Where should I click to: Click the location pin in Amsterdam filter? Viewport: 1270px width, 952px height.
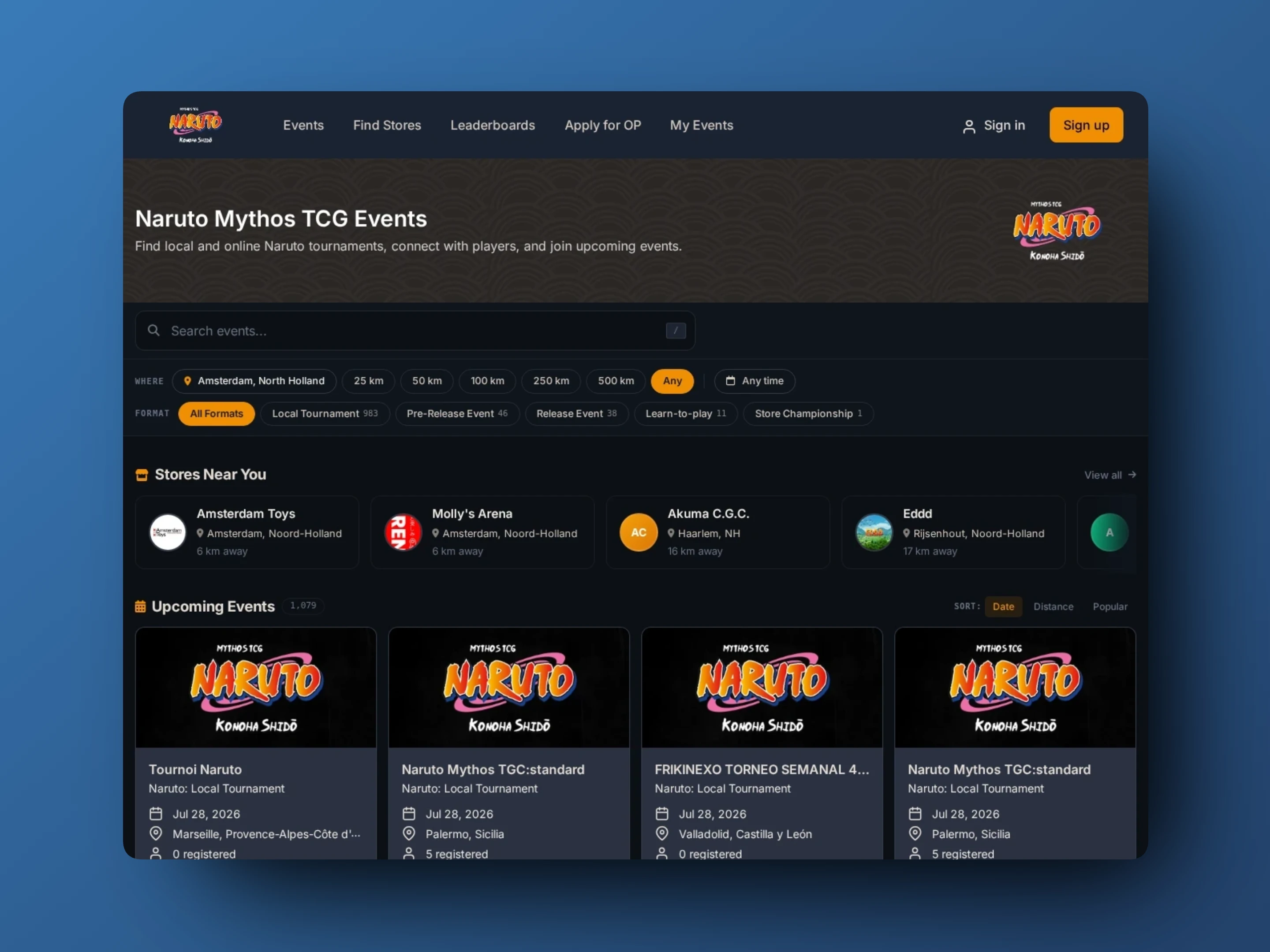pos(187,381)
